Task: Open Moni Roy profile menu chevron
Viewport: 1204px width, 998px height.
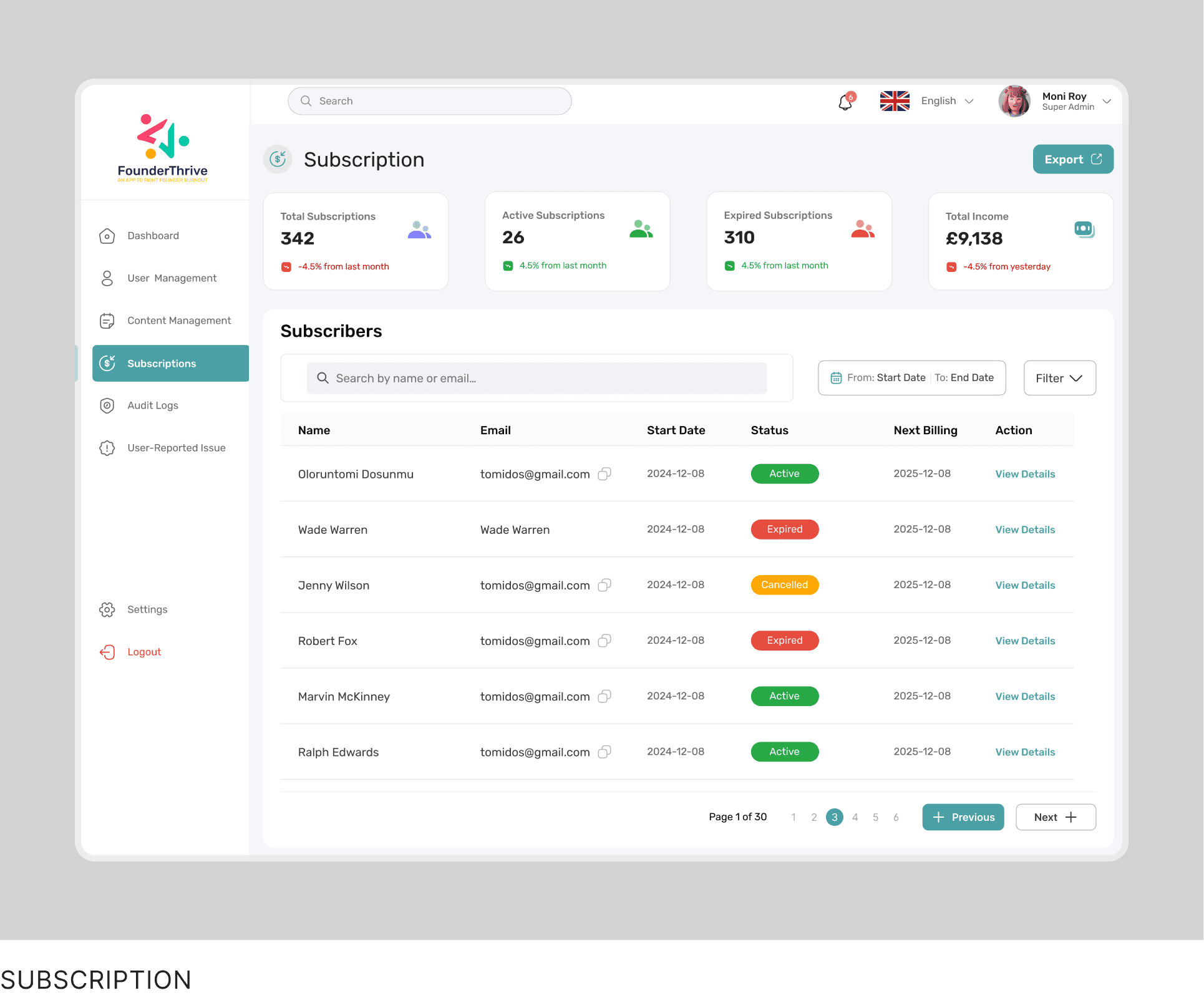Action: [x=1107, y=101]
